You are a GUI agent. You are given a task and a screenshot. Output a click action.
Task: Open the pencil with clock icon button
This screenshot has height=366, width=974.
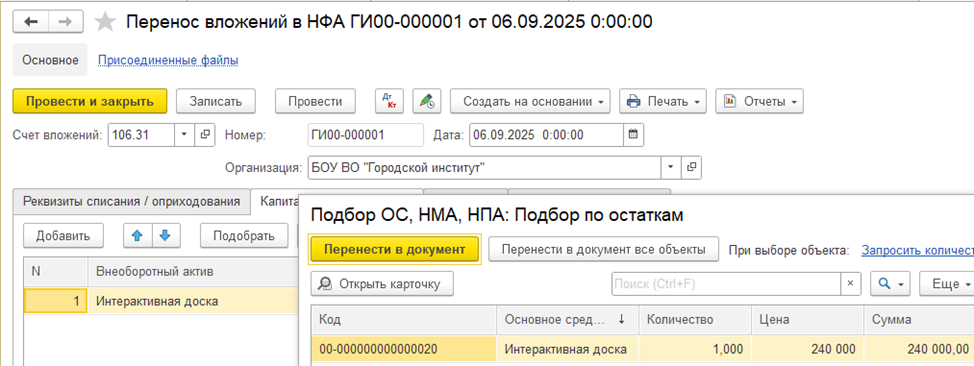click(427, 101)
